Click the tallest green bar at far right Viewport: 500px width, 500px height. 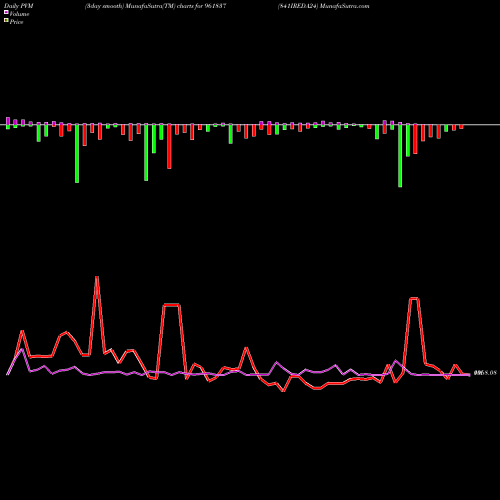click(x=400, y=156)
